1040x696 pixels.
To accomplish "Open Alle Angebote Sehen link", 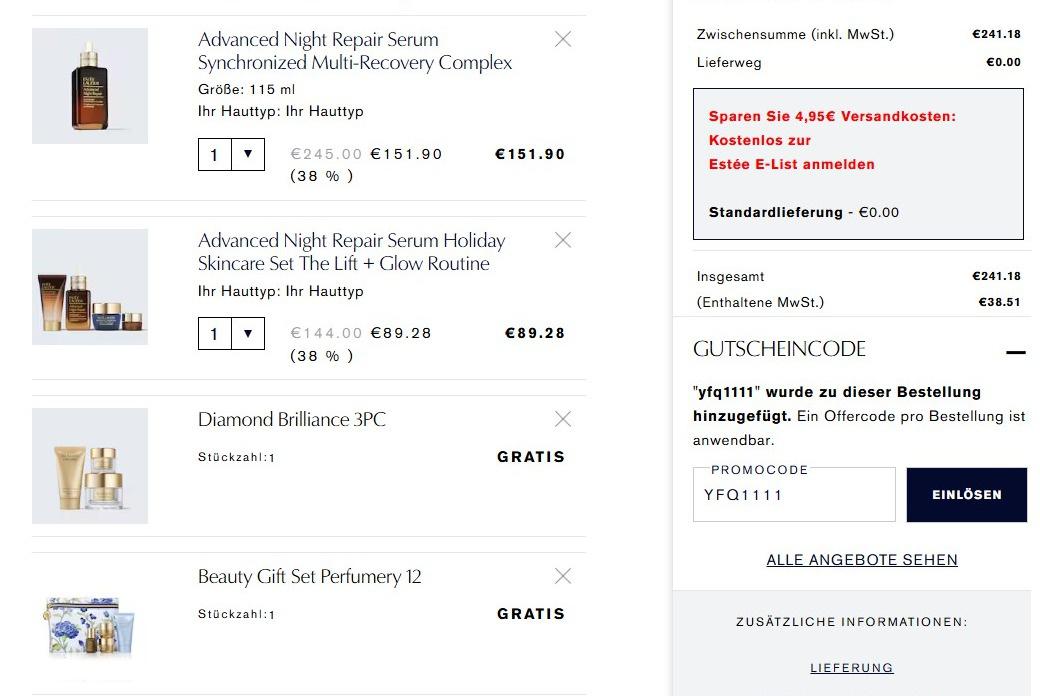I will point(862,560).
